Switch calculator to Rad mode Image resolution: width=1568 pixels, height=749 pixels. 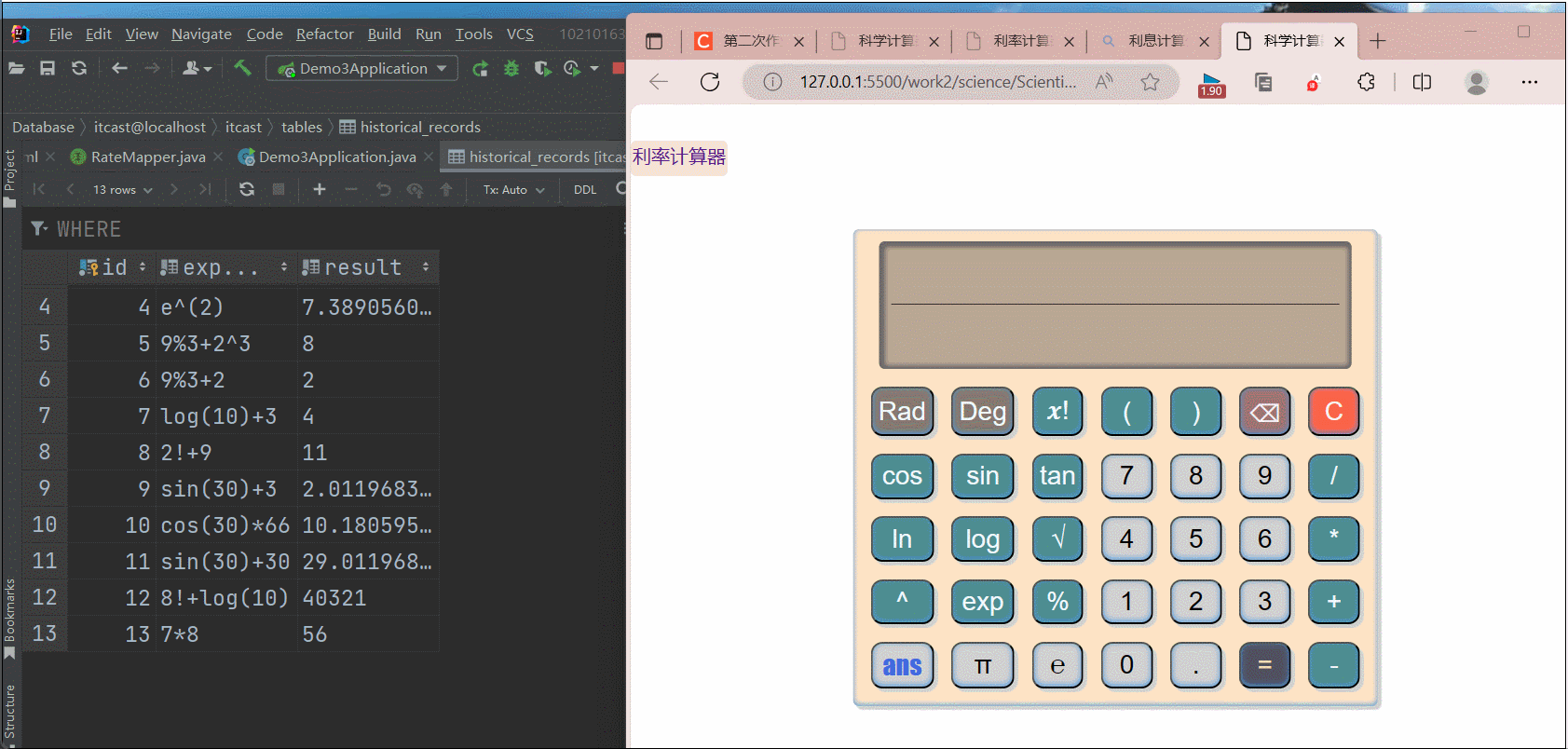coord(902,412)
